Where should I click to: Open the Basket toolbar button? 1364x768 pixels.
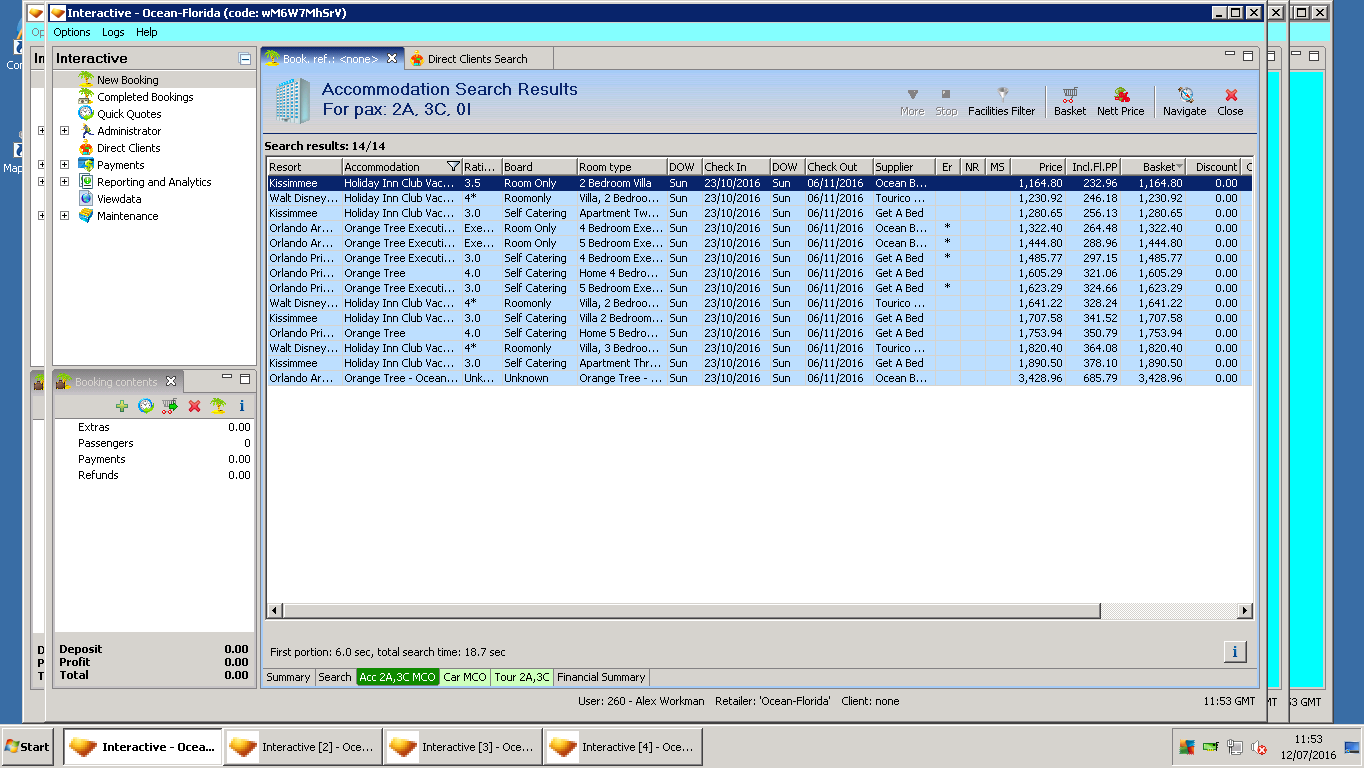(x=1069, y=101)
